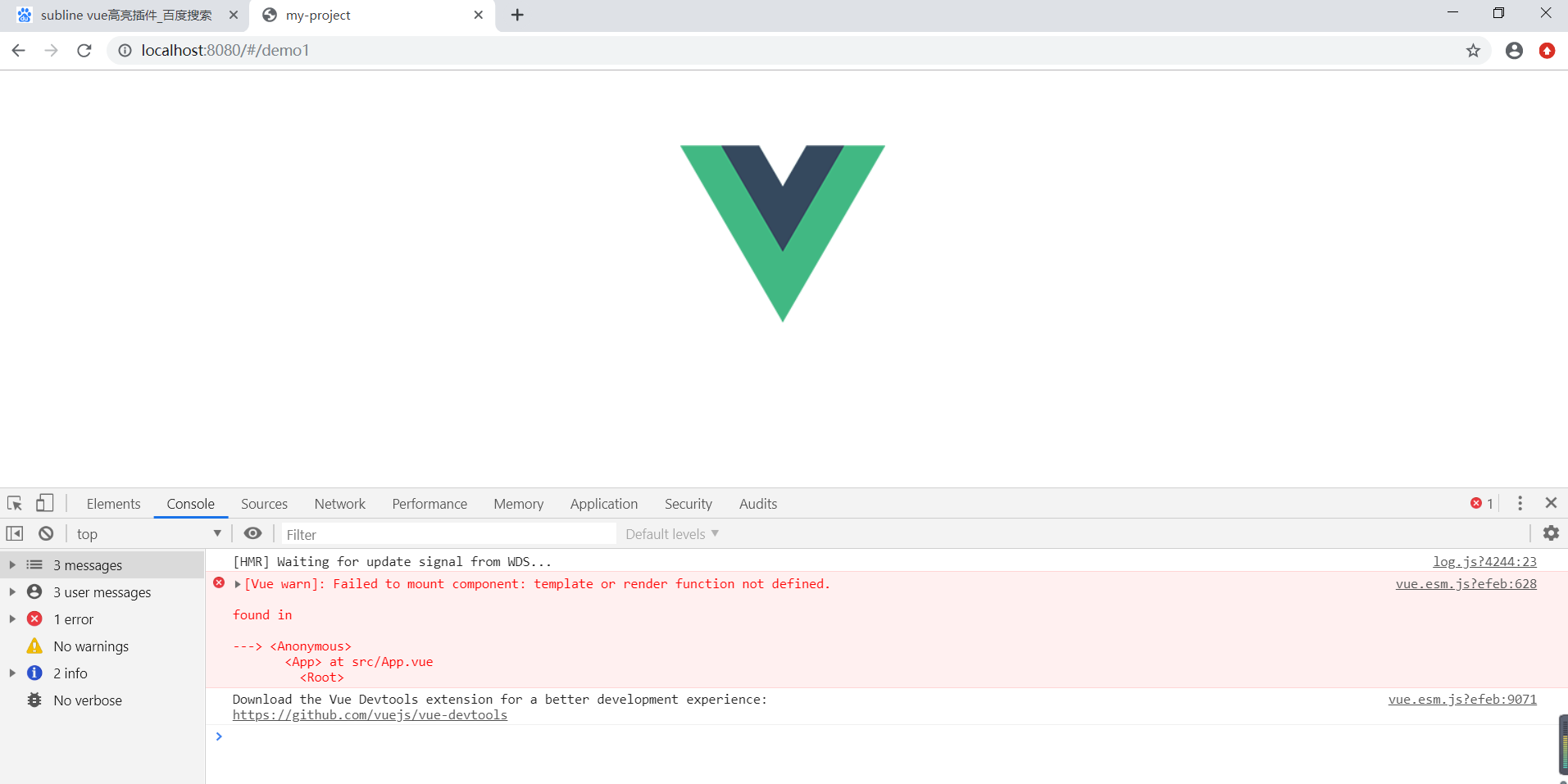Screen dimensions: 1568x784
Task: Open the Elements panel
Action: click(114, 504)
